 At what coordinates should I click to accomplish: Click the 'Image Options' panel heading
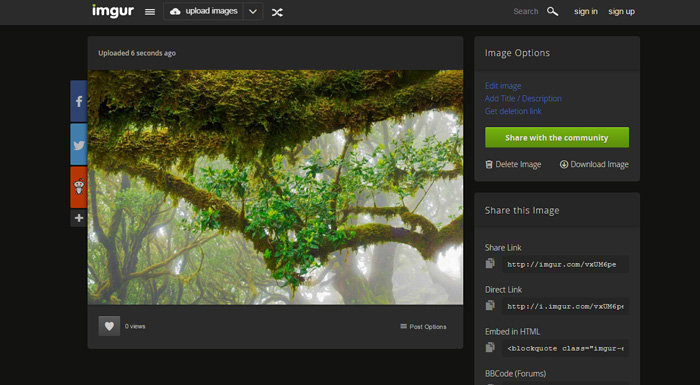point(517,53)
